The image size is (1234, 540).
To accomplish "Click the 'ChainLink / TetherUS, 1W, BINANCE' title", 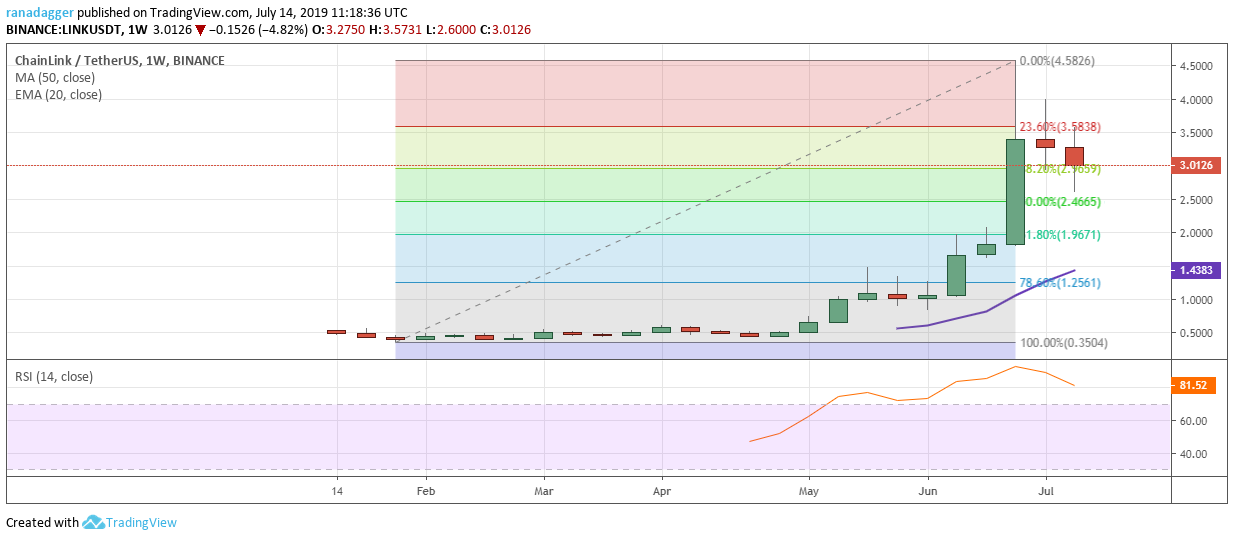I will click(x=119, y=61).
